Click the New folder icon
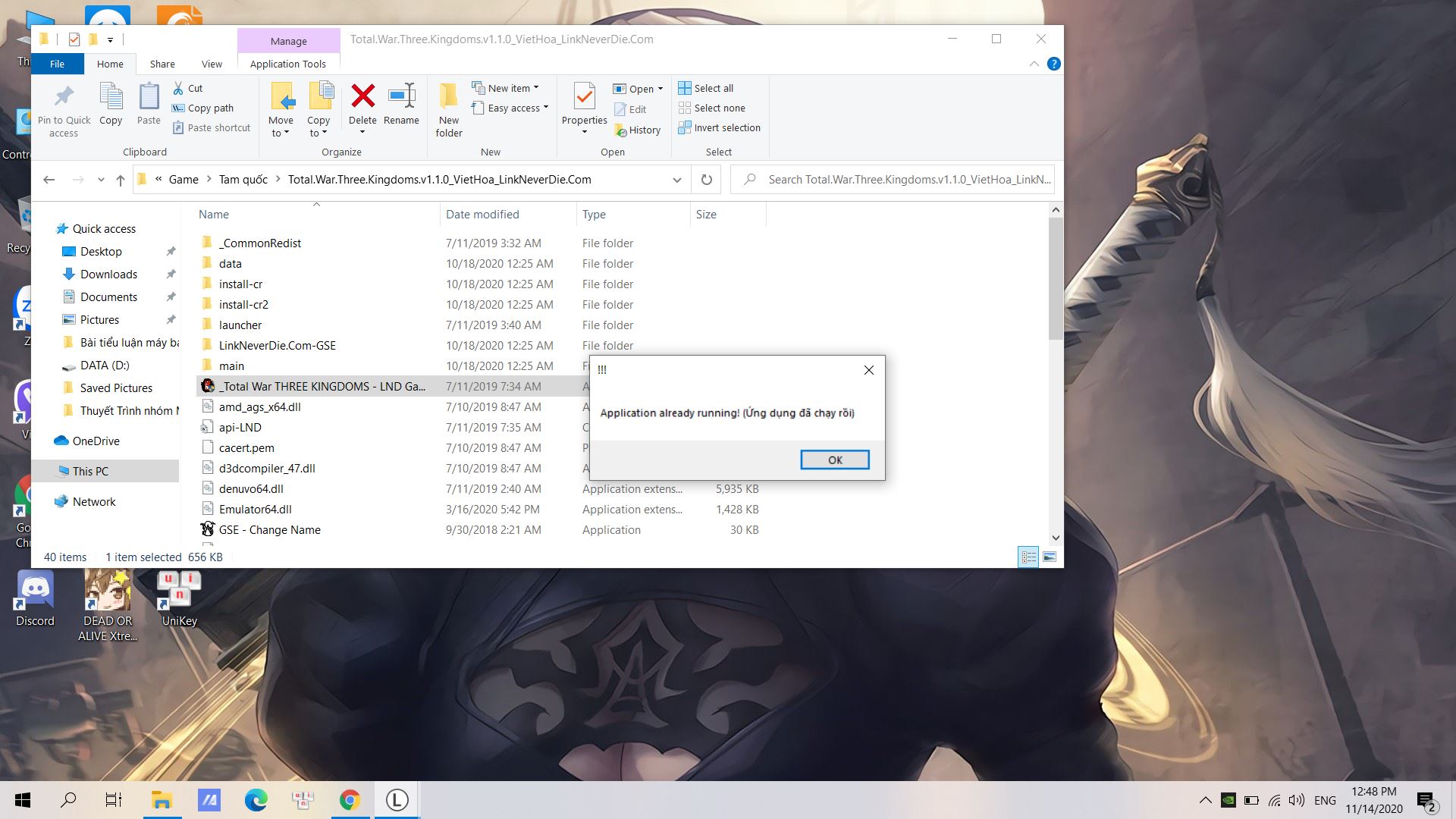Viewport: 1456px width, 819px height. (448, 96)
